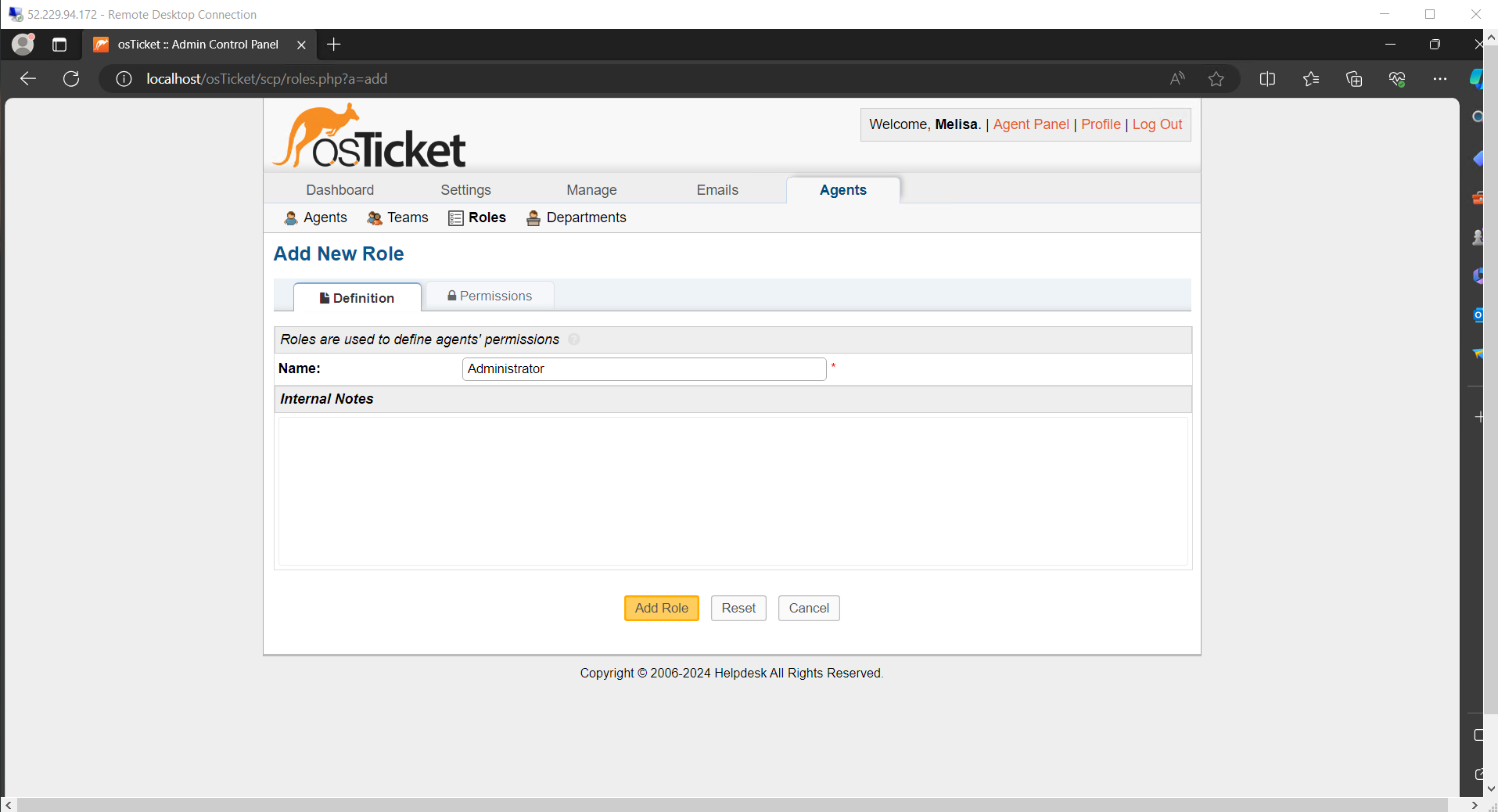Go back with browser back arrow
1498x812 pixels.
coord(28,78)
